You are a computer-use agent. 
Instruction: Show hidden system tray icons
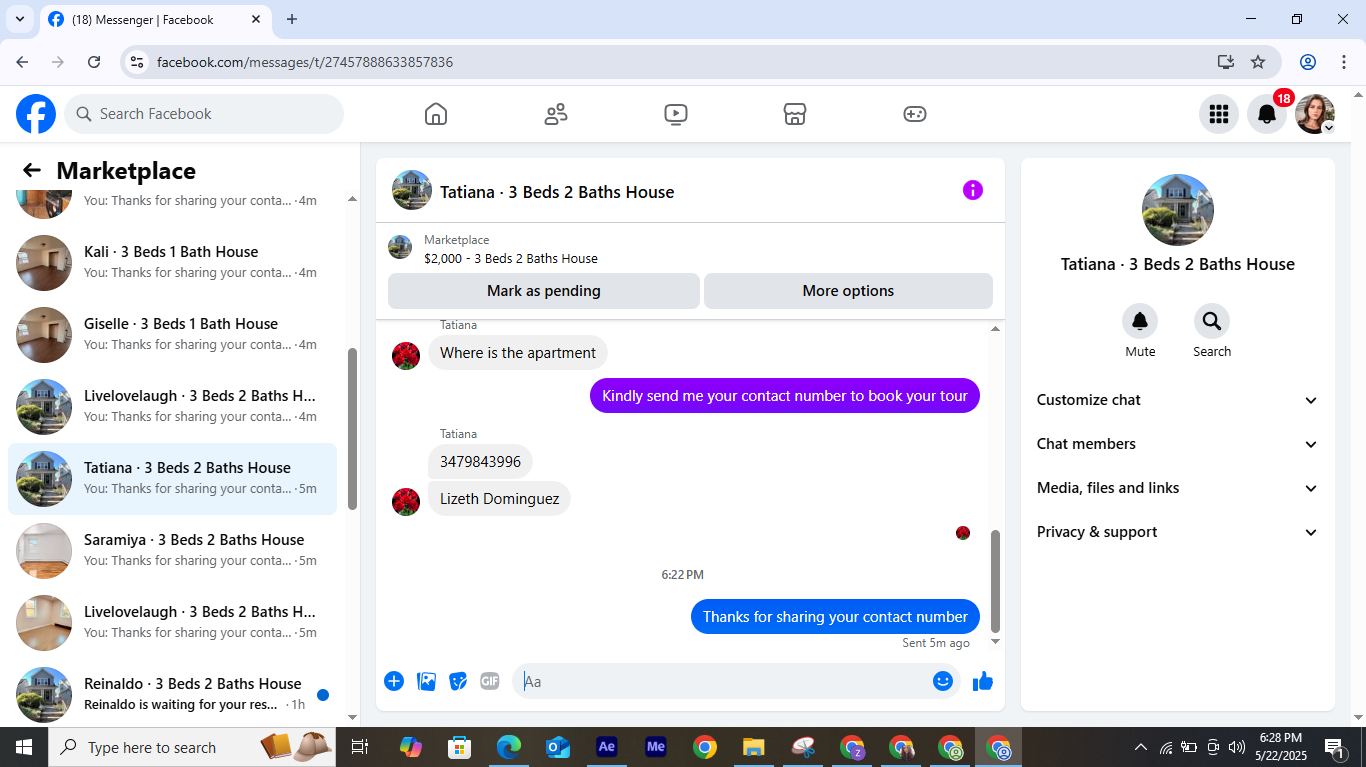(1141, 747)
